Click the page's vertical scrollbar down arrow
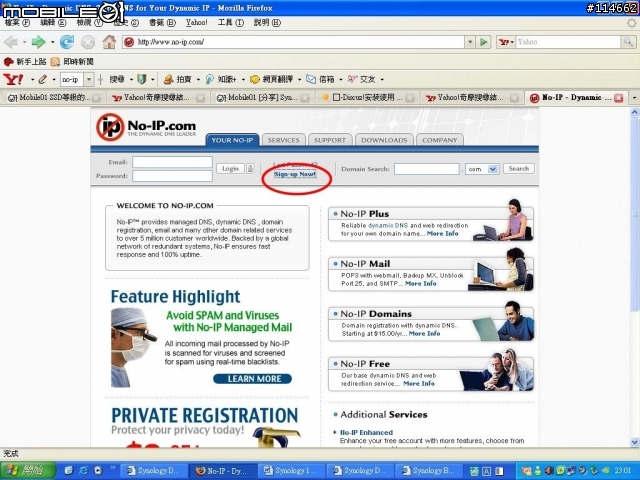 [x=635, y=442]
